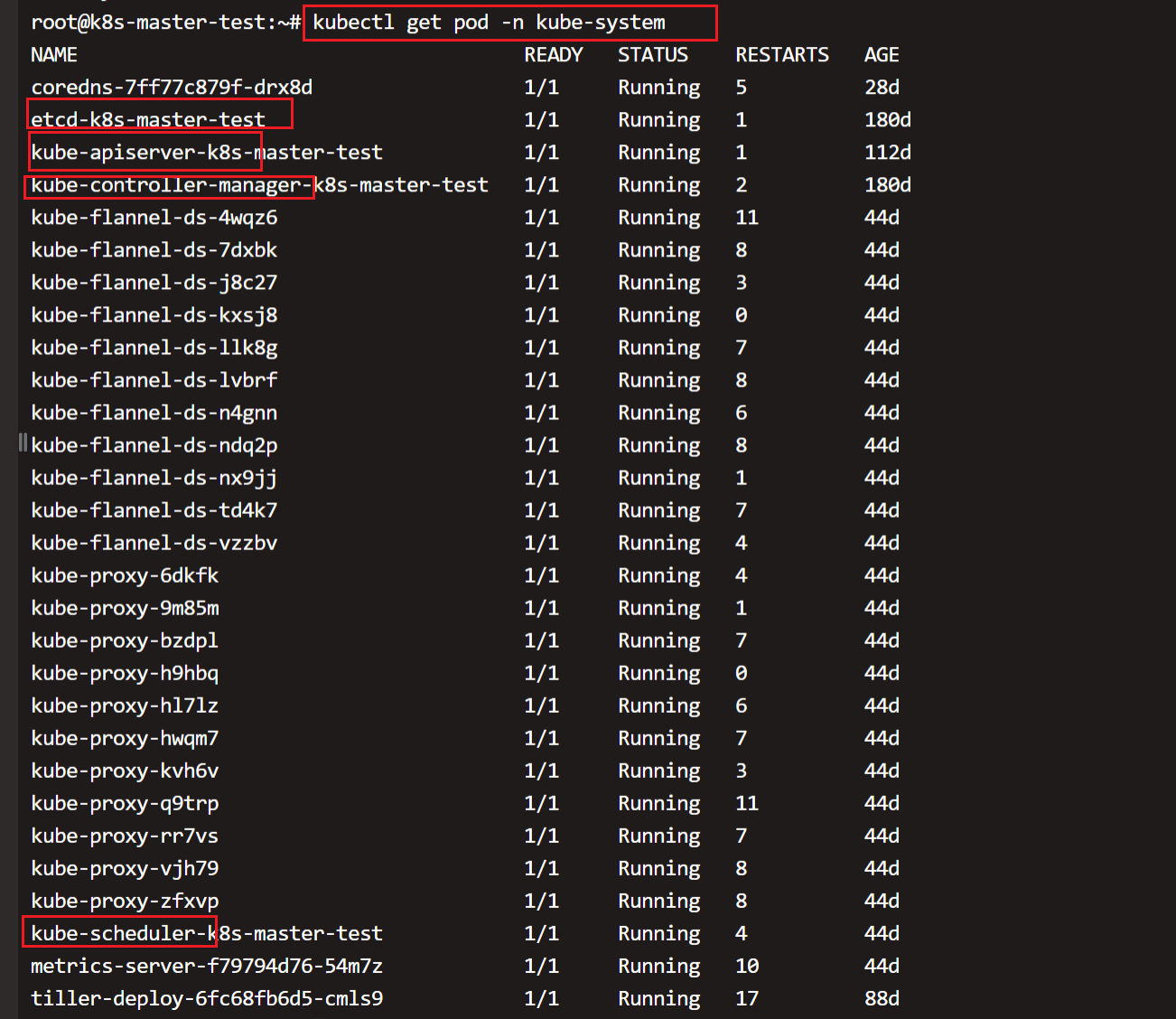The height and width of the screenshot is (1019, 1176).
Task: Select pod kube-flannel-ds-lvbrf
Action: click(x=154, y=380)
